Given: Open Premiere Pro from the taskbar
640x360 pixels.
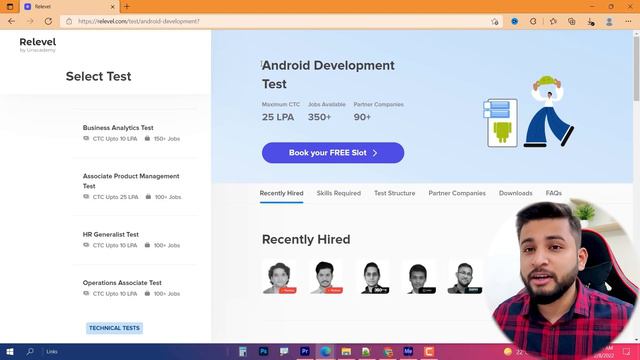Looking at the screenshot, I should (x=304, y=351).
